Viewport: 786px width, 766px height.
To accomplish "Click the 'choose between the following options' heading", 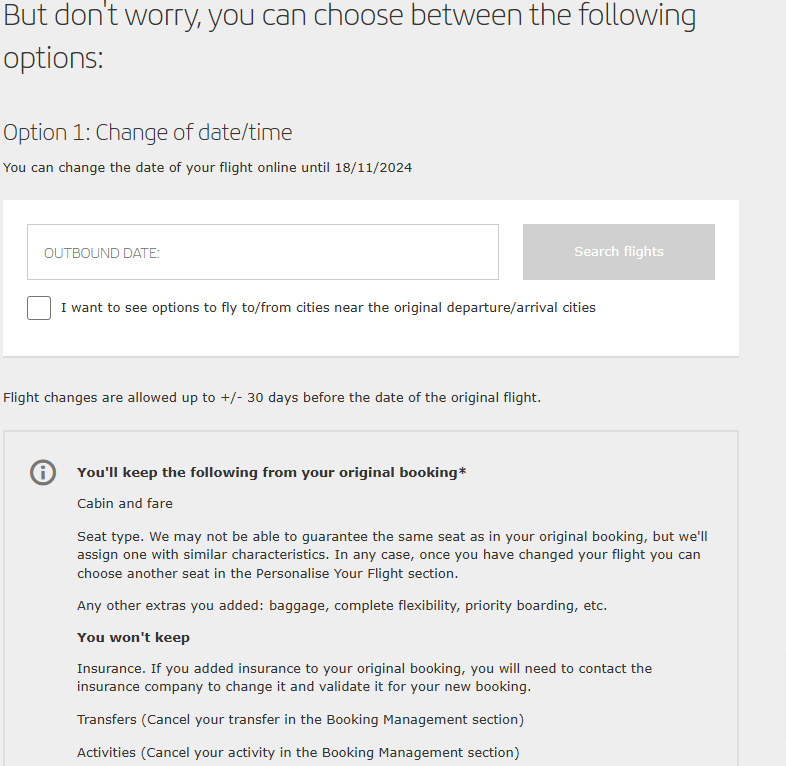I will tap(349, 36).
